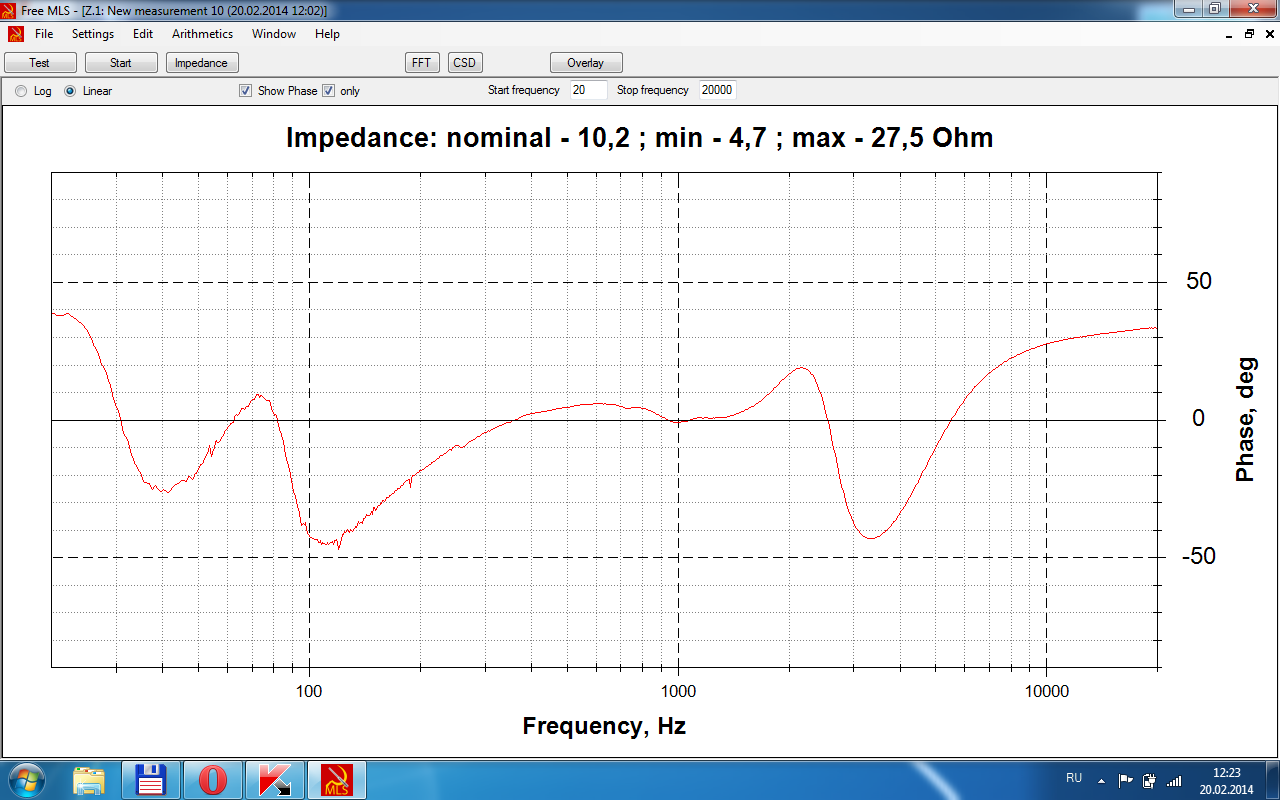Open the Action Center flag icon

coord(1125,780)
